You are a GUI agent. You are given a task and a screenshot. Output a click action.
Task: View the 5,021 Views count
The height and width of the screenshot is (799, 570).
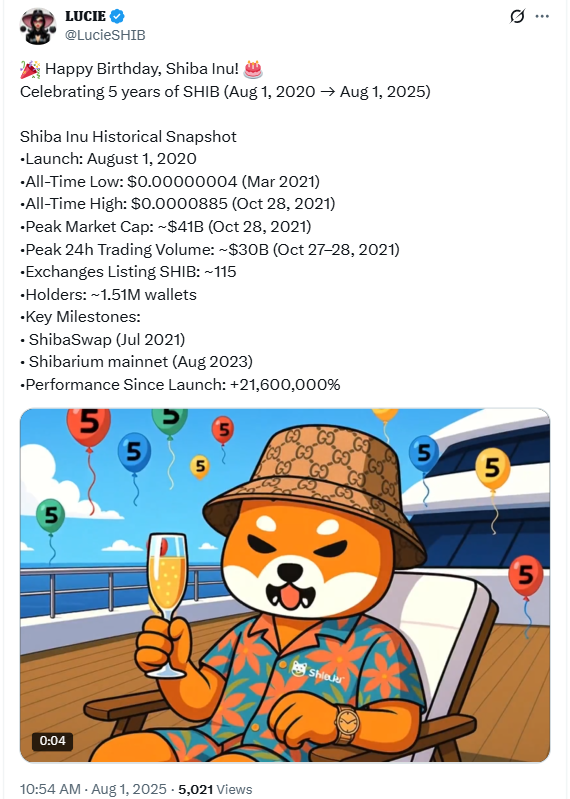(x=215, y=789)
